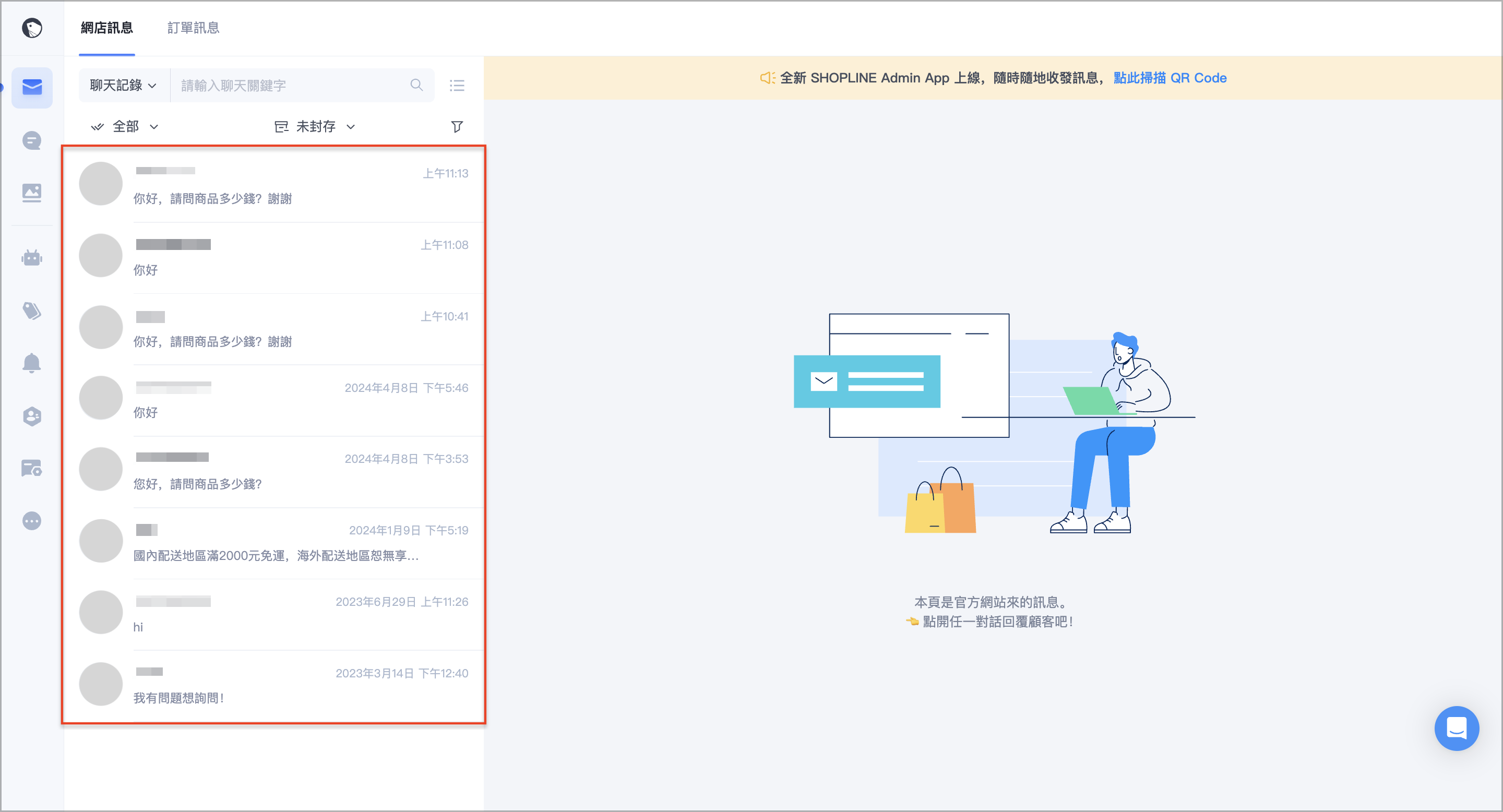Click the search magnifier icon
Screen dimensions: 1503x812
pyautogui.click(x=416, y=85)
